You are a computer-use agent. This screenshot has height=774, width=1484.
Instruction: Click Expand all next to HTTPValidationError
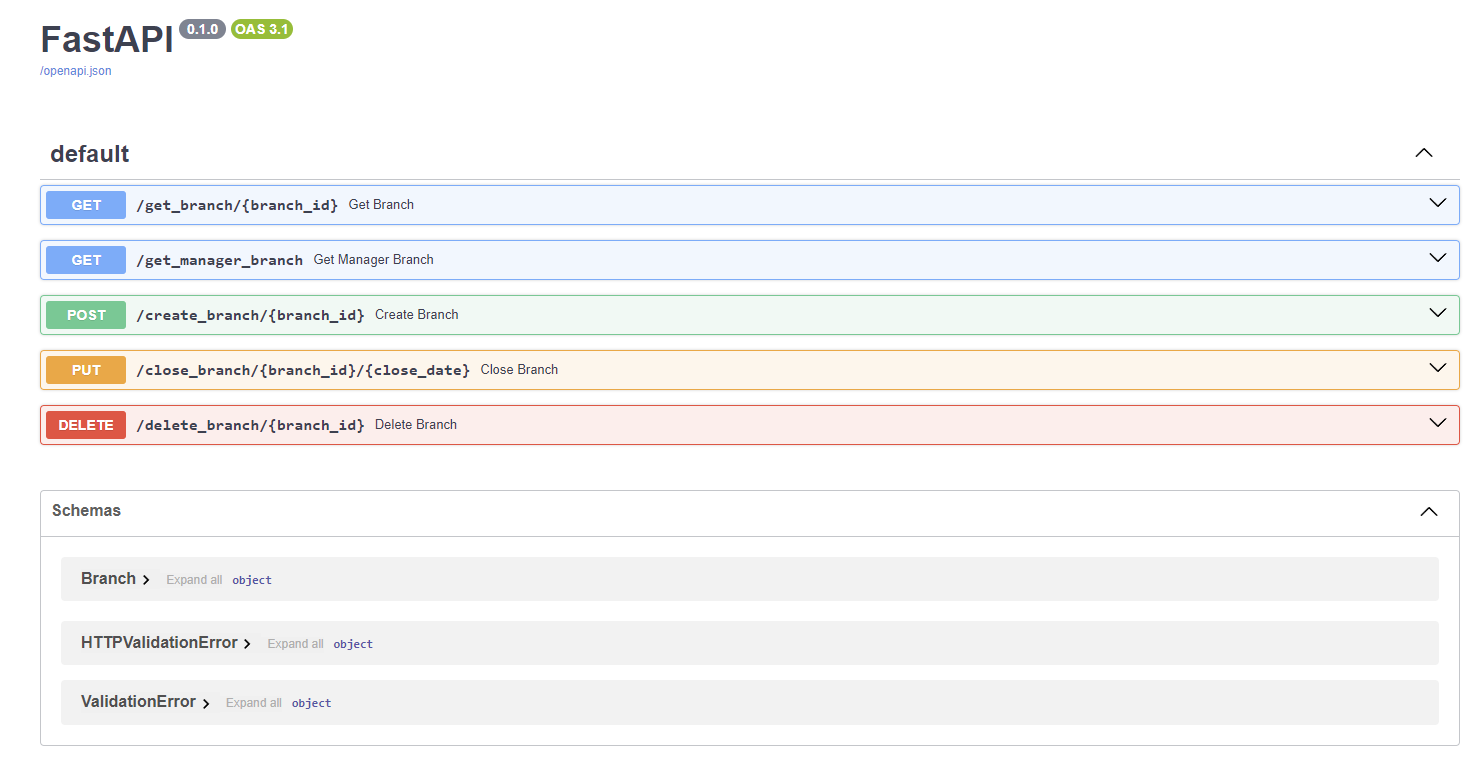295,644
